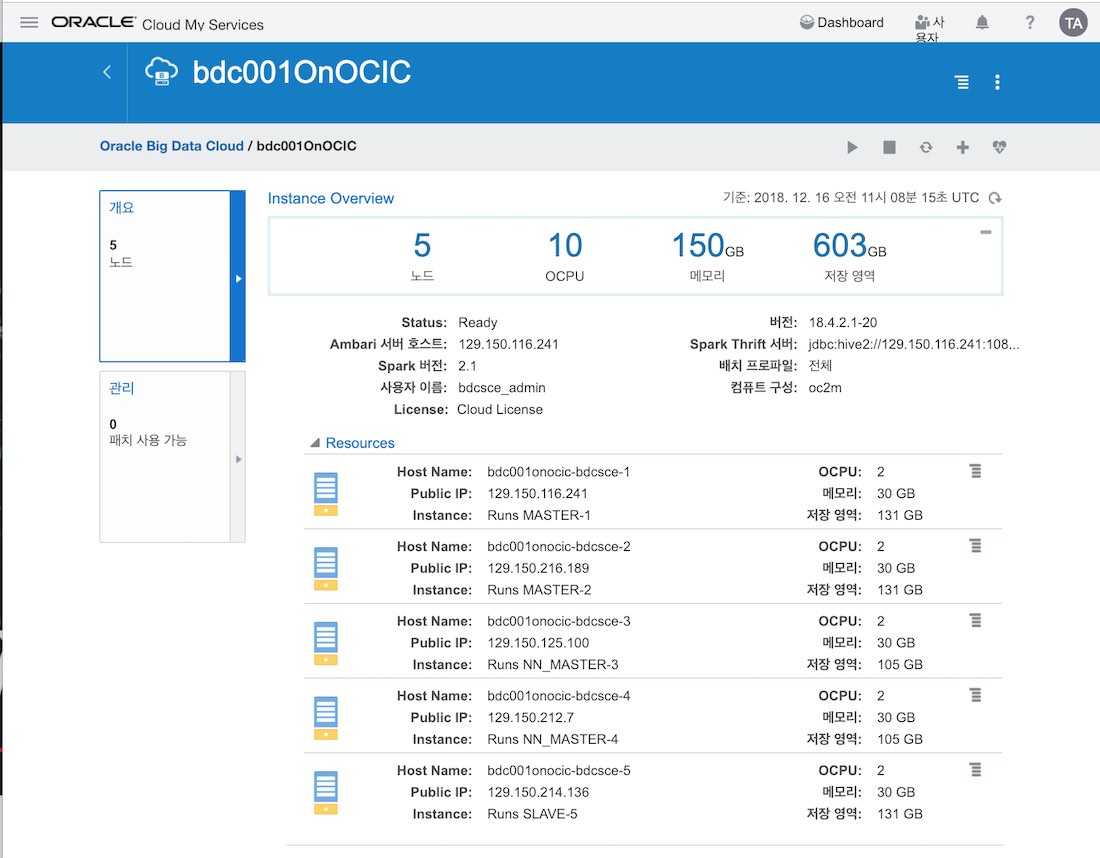Select public IP 129.150.216.189
This screenshot has width=1100, height=858.
538,568
